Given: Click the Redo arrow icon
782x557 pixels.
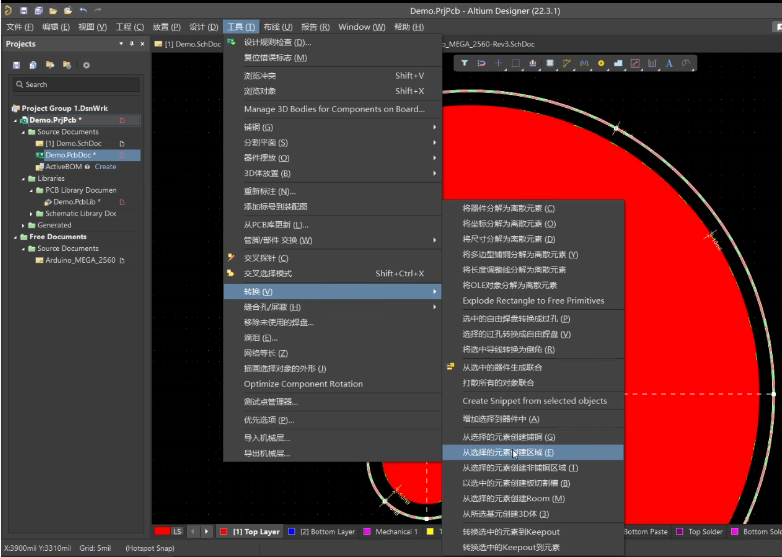Looking at the screenshot, I should tap(98, 10).
